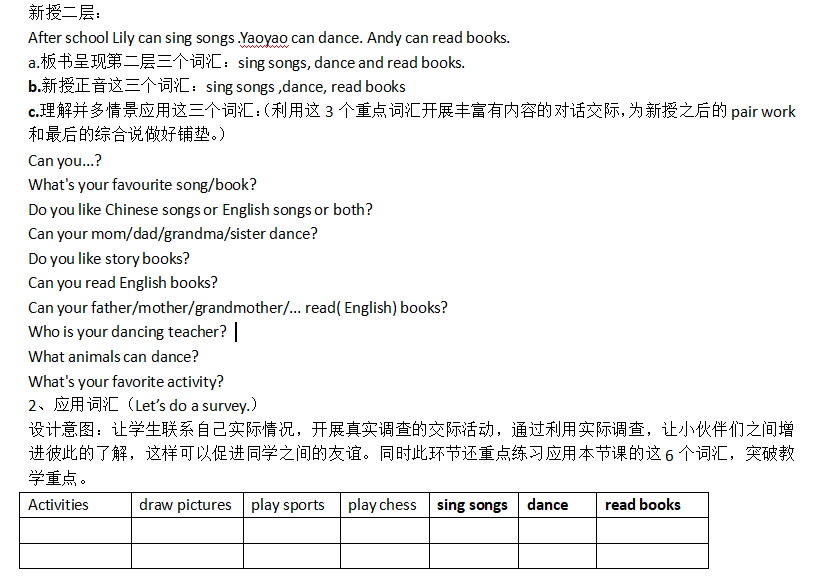The image size is (821, 579).
Task: Click the line '和最后的综合说做好铺垫。)'
Action: (127, 135)
